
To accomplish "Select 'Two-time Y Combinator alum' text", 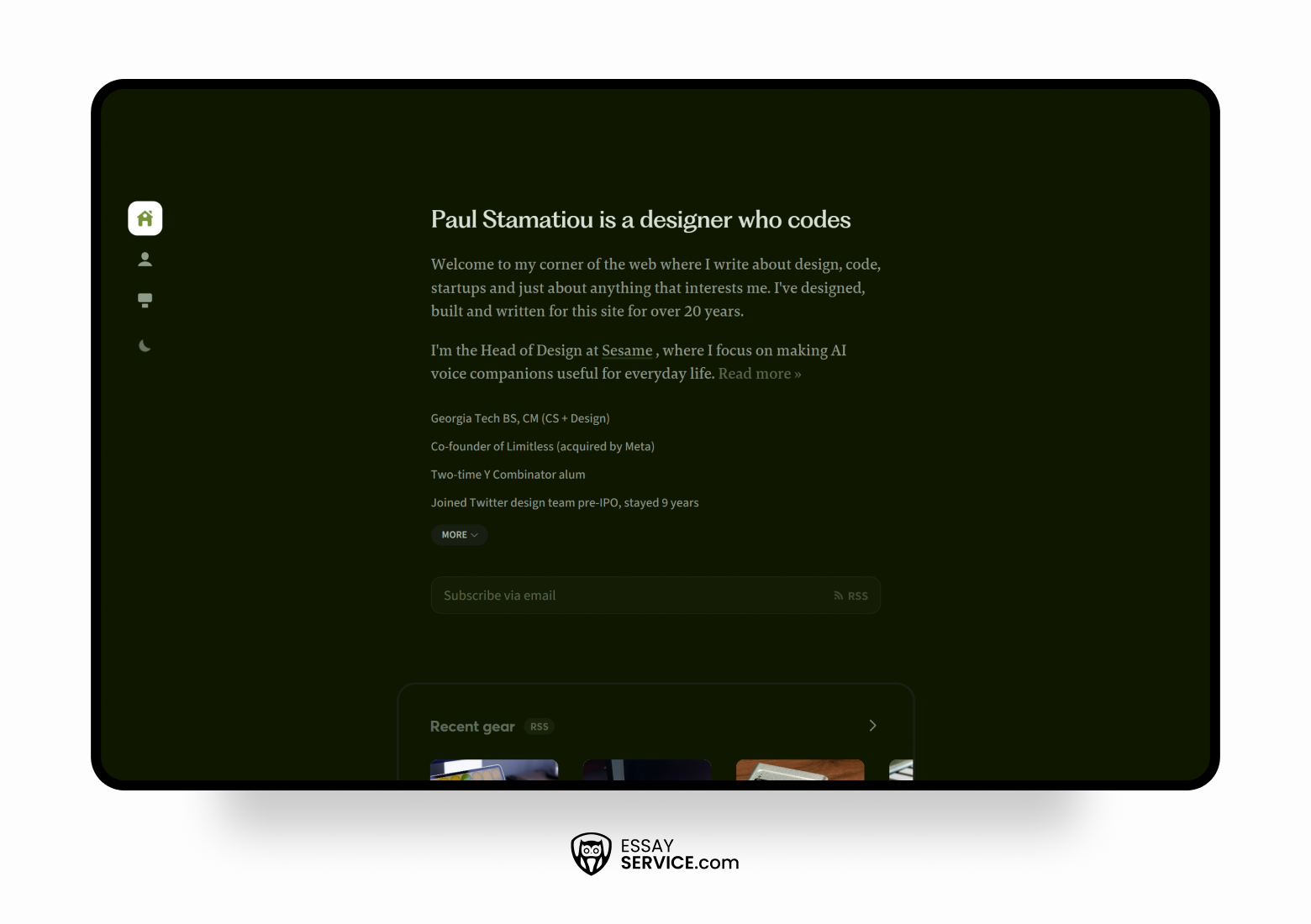I will 508,475.
